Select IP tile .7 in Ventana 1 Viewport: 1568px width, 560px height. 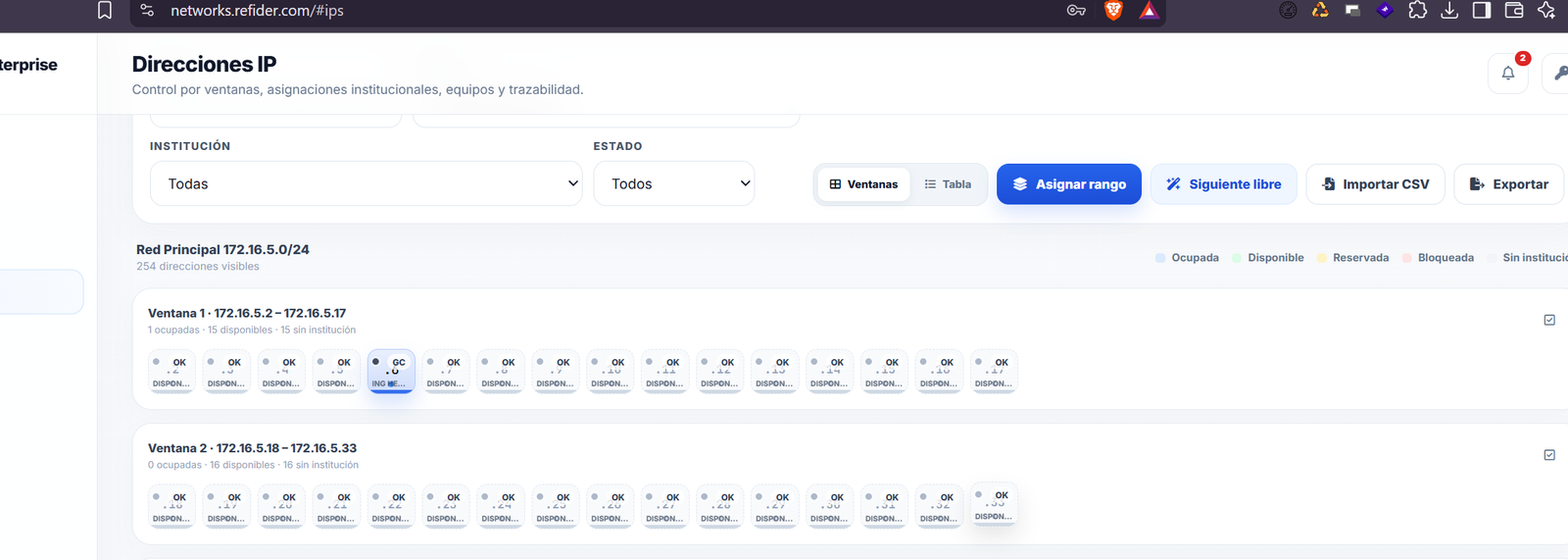click(446, 372)
